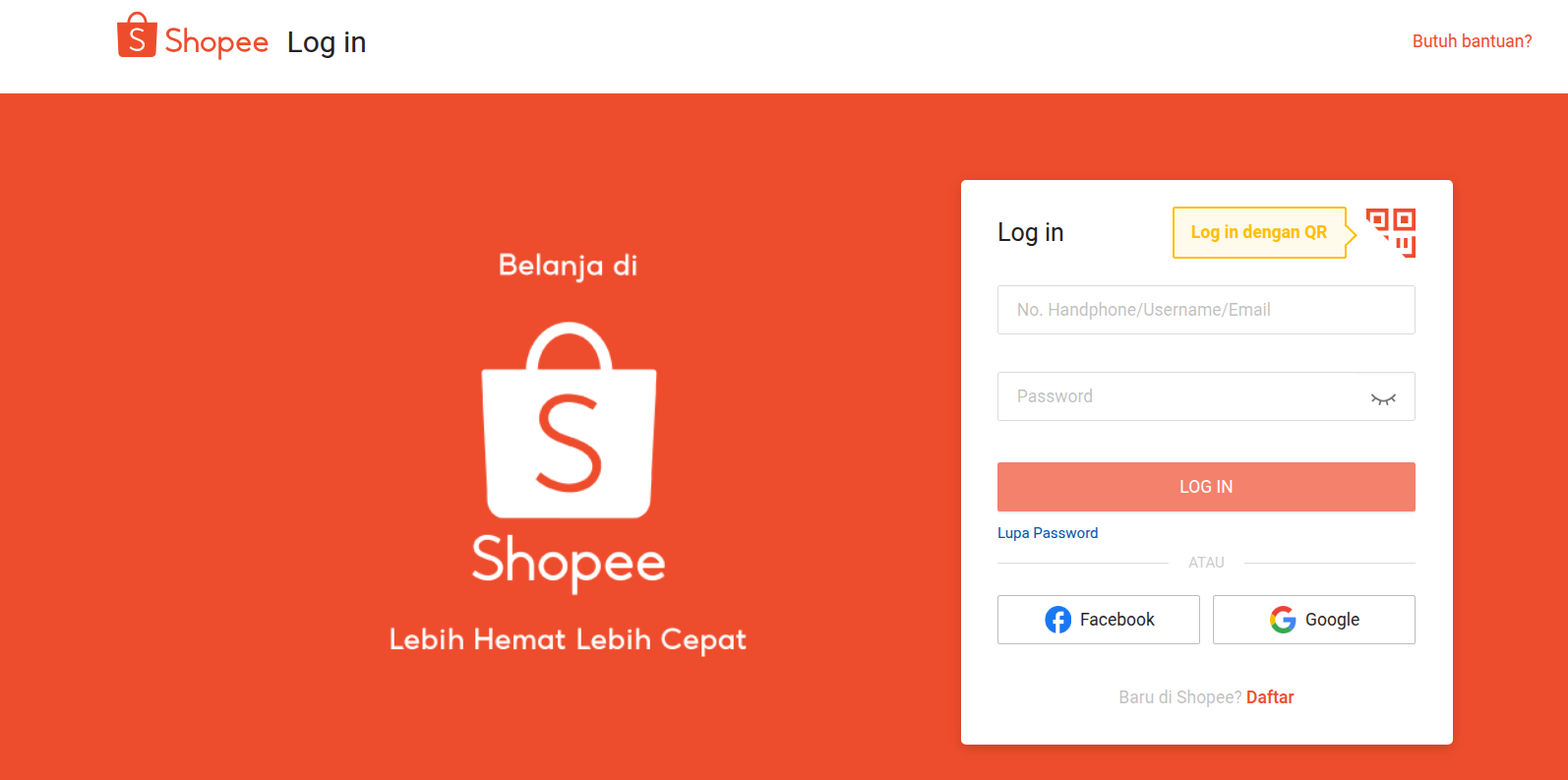The height and width of the screenshot is (780, 1568).
Task: Click the large white Shopee bag logo
Action: 569,420
